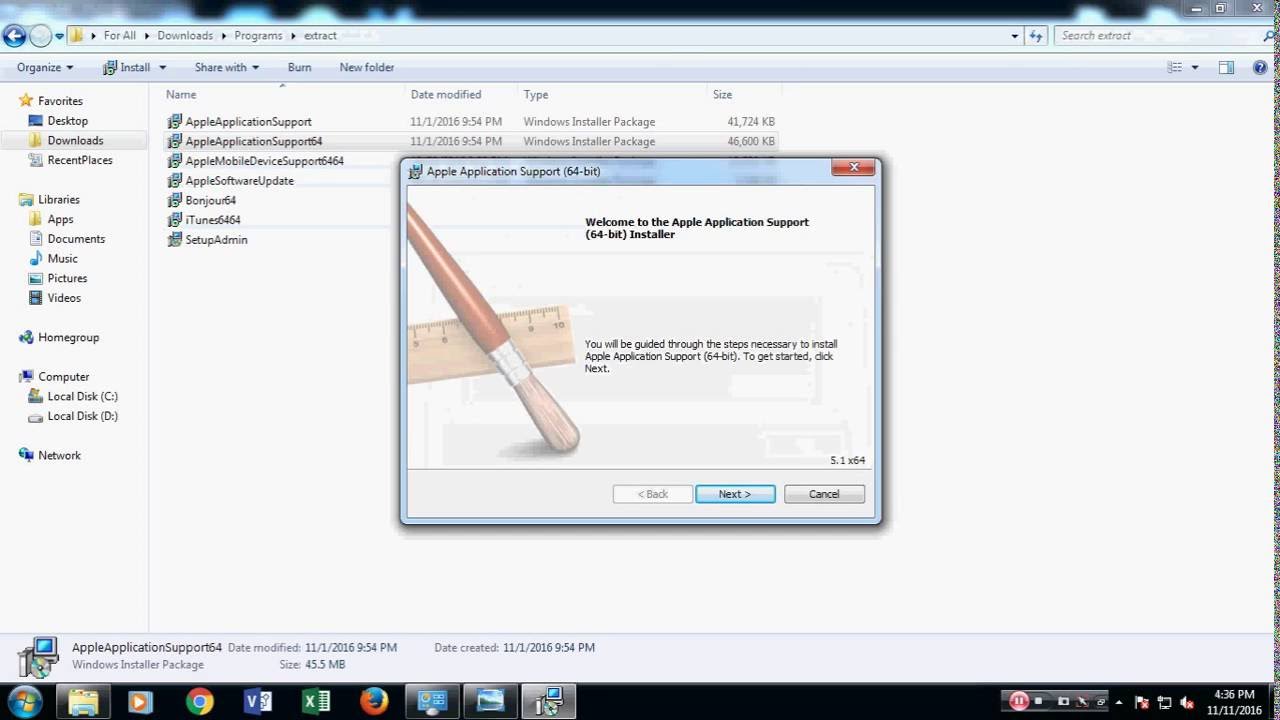Sort files by the Name column
This screenshot has height=720, width=1280.
(181, 94)
